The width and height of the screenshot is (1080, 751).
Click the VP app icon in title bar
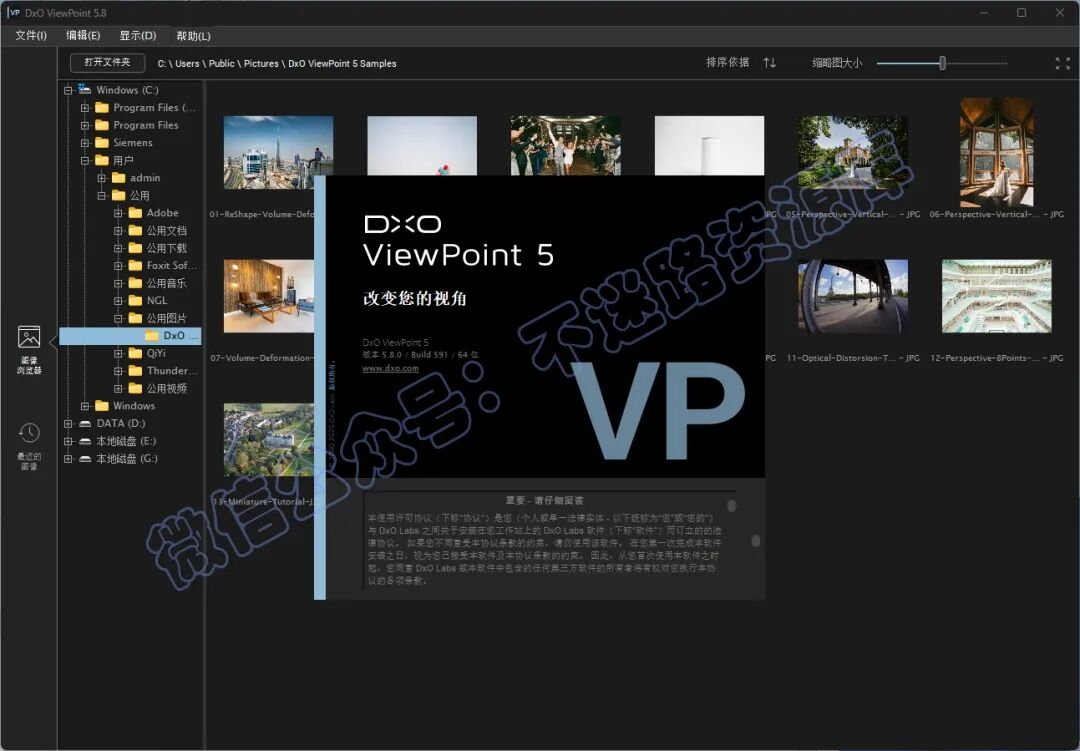click(14, 12)
